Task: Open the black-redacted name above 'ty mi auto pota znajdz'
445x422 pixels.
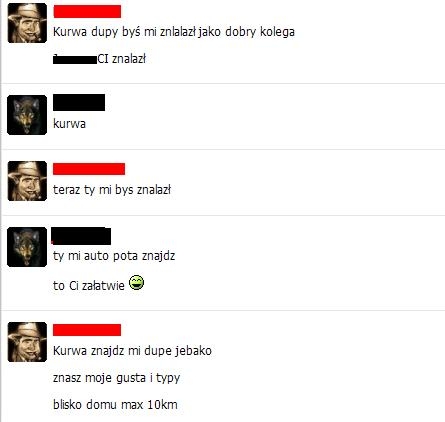Action: pos(81,236)
